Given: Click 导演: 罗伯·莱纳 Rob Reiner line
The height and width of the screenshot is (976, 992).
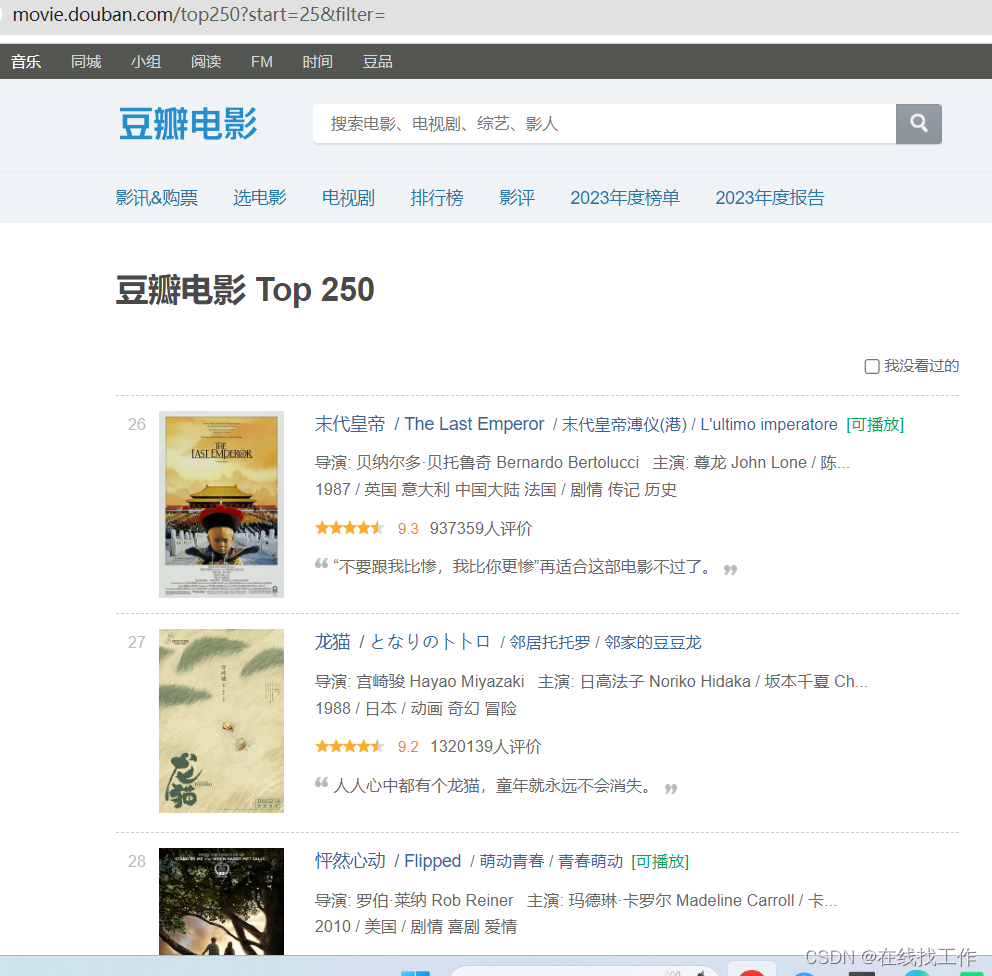Looking at the screenshot, I should (576, 900).
